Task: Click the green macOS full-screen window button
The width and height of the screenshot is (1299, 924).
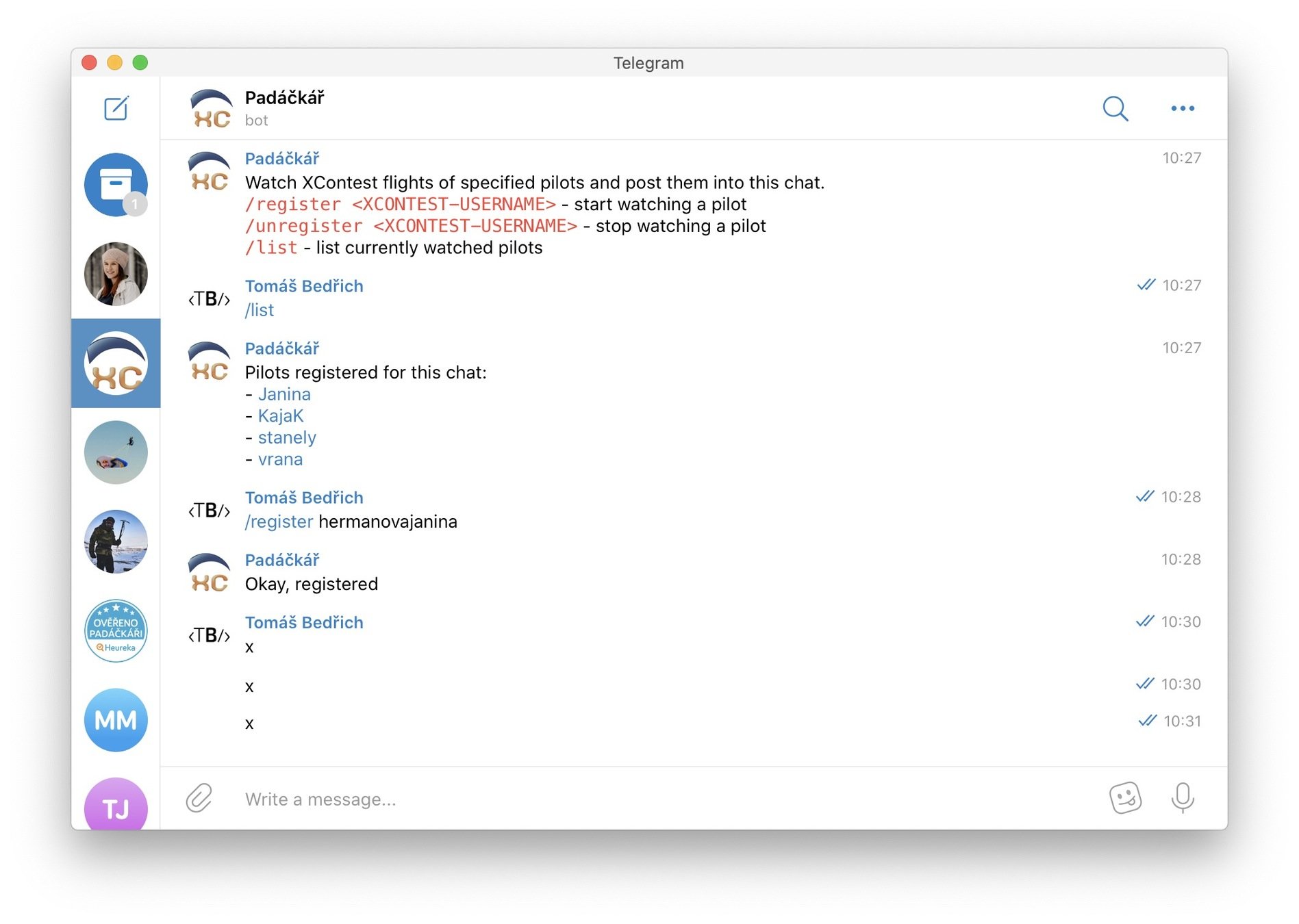Action: (x=140, y=63)
